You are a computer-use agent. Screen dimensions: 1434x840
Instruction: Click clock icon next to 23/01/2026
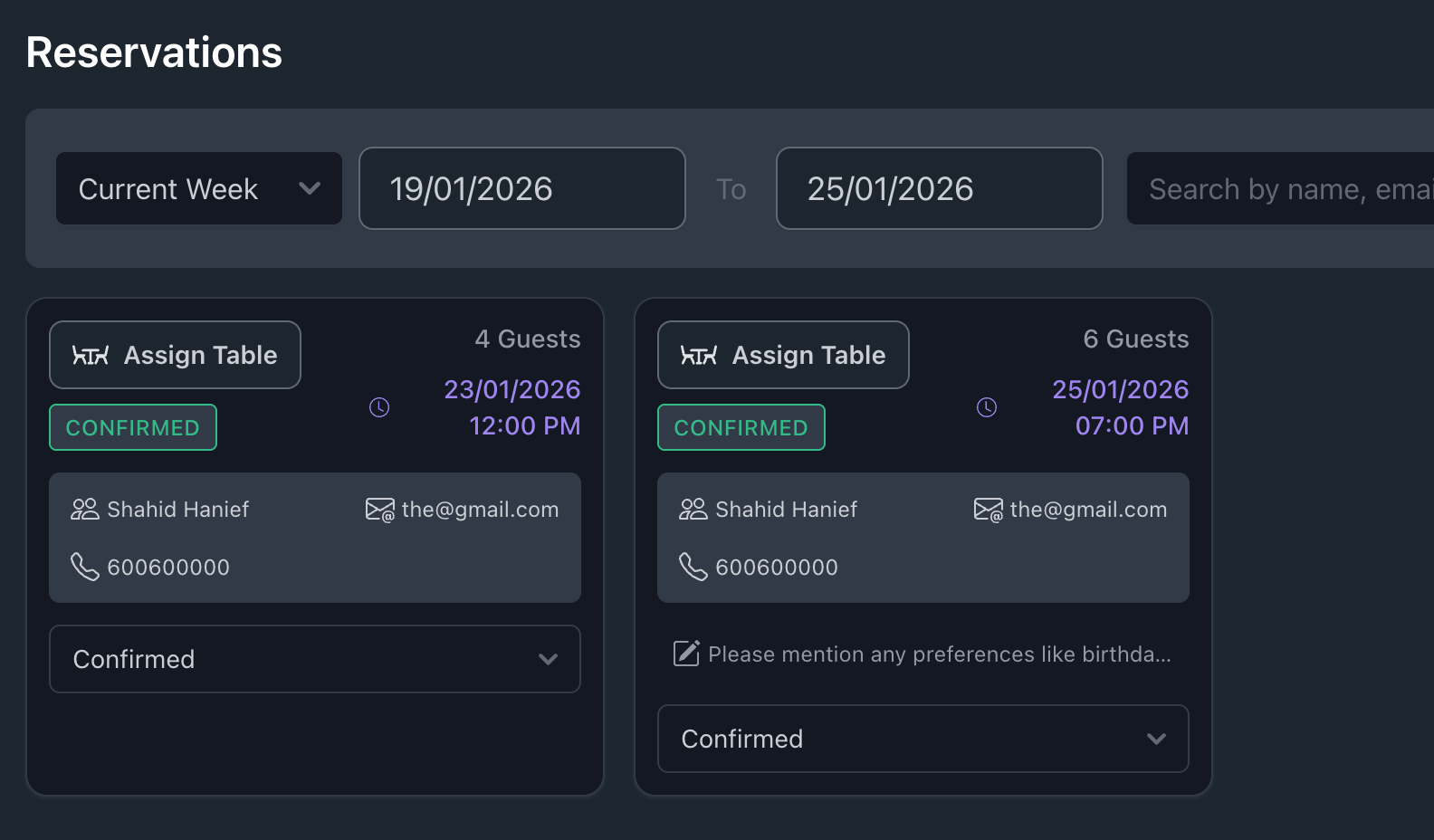pos(379,407)
